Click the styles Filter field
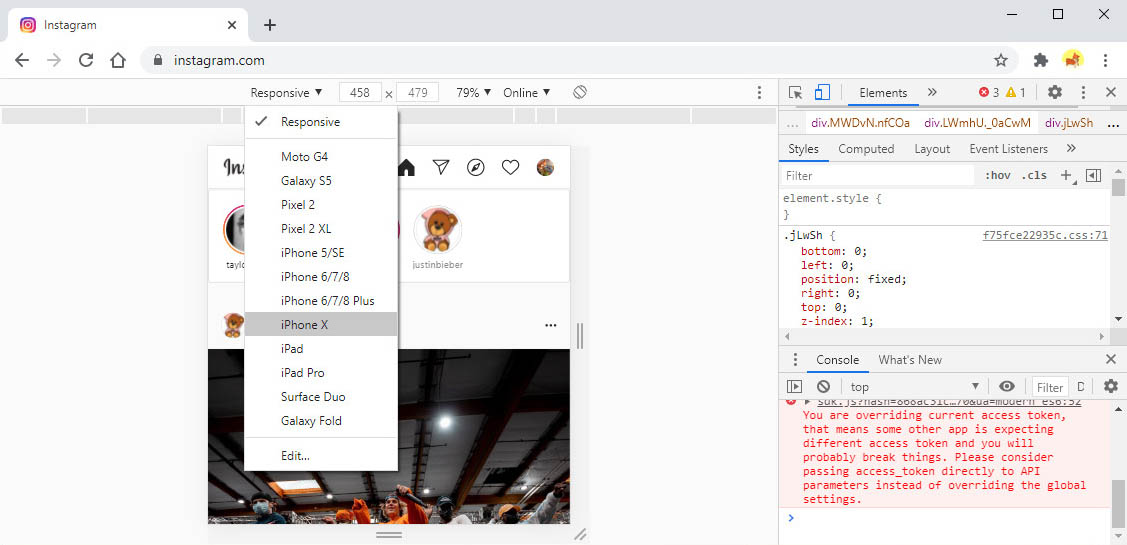Image resolution: width=1127 pixels, height=545 pixels. (877, 175)
